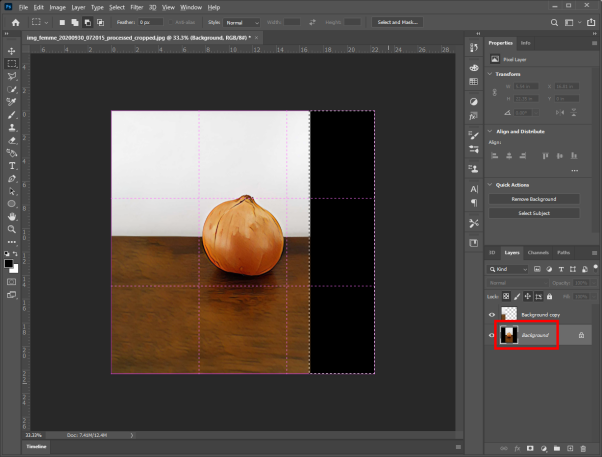
Task: Open the Share icon top right
Action: click(x=591, y=23)
